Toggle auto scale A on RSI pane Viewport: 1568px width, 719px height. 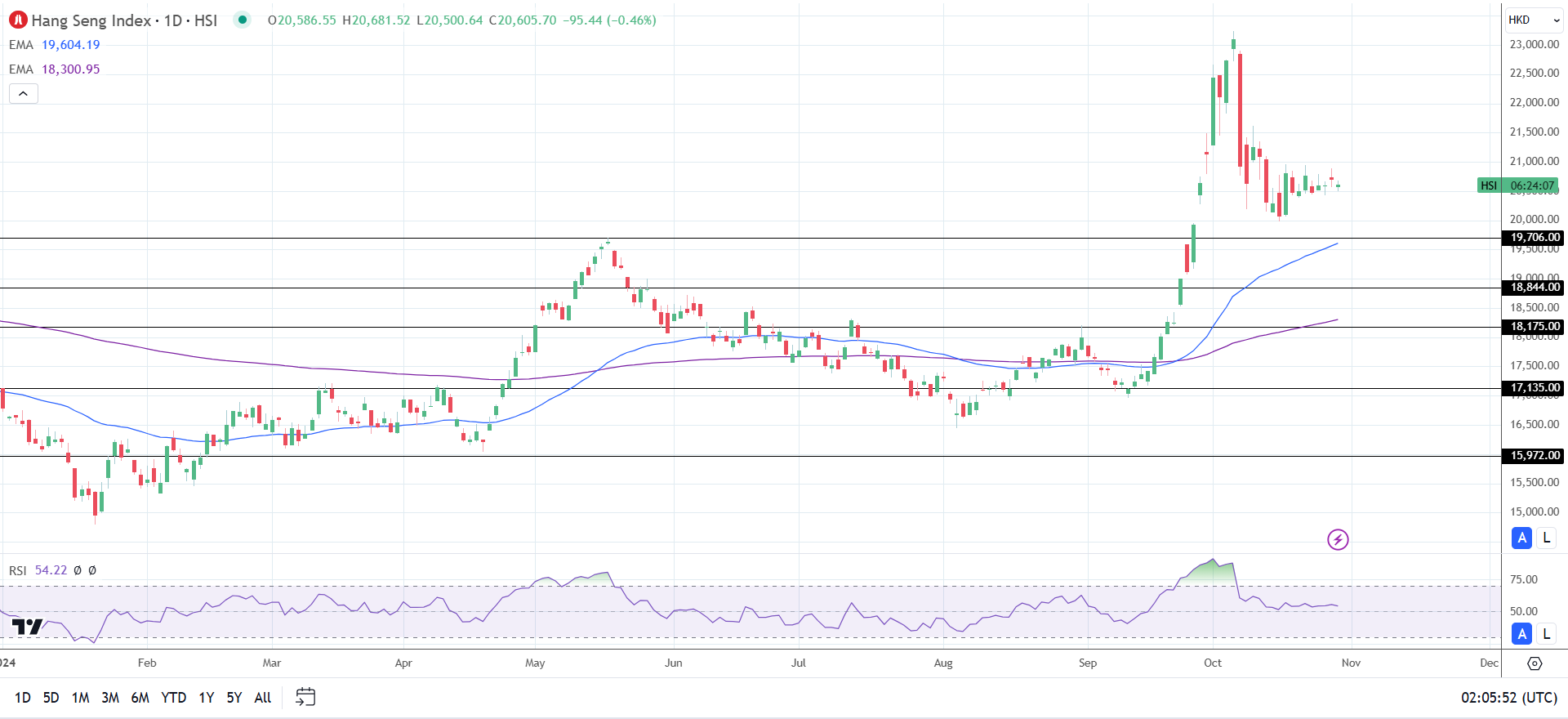(1521, 633)
